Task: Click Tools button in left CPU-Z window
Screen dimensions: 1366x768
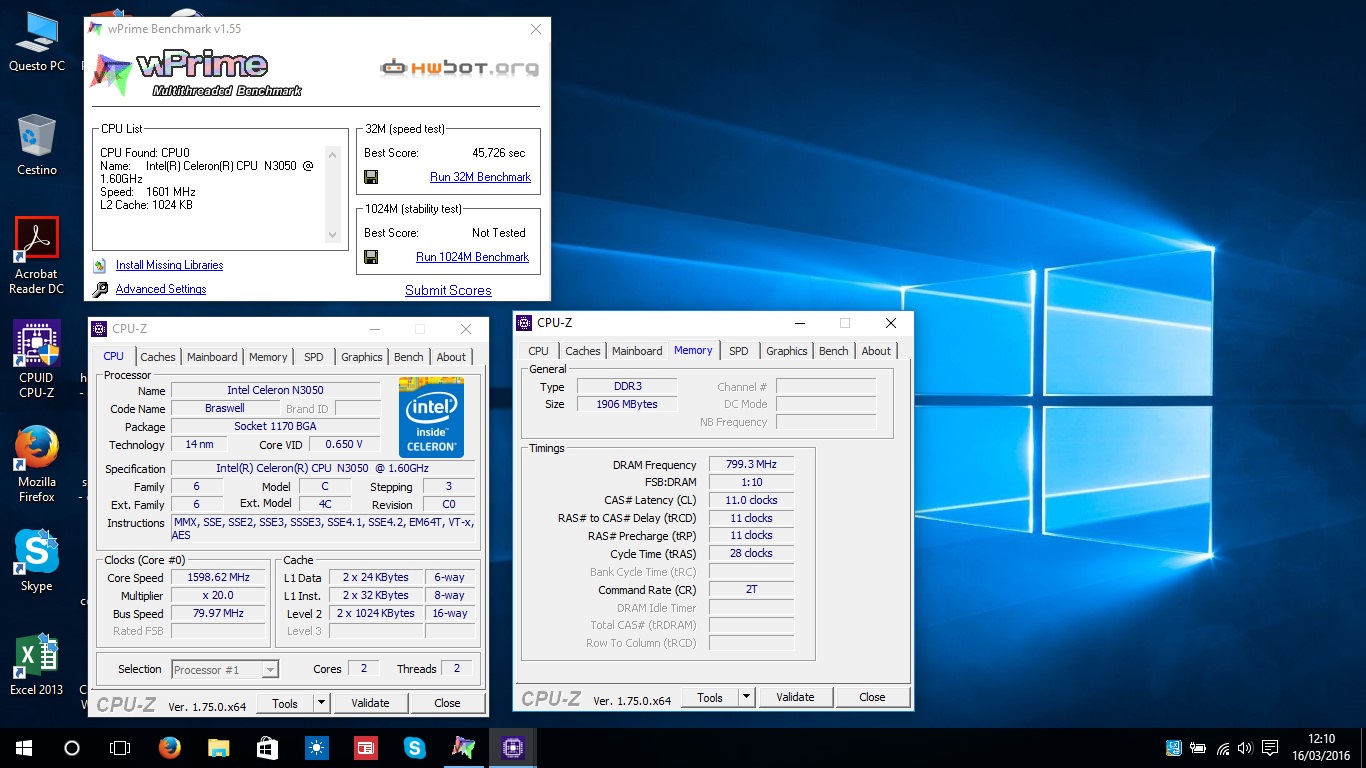Action: coord(285,703)
